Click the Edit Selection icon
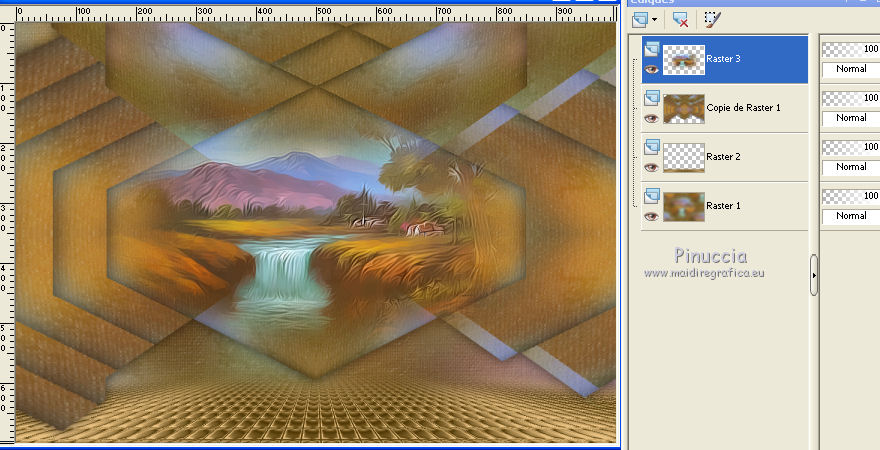The height and width of the screenshot is (450, 880). tap(712, 20)
